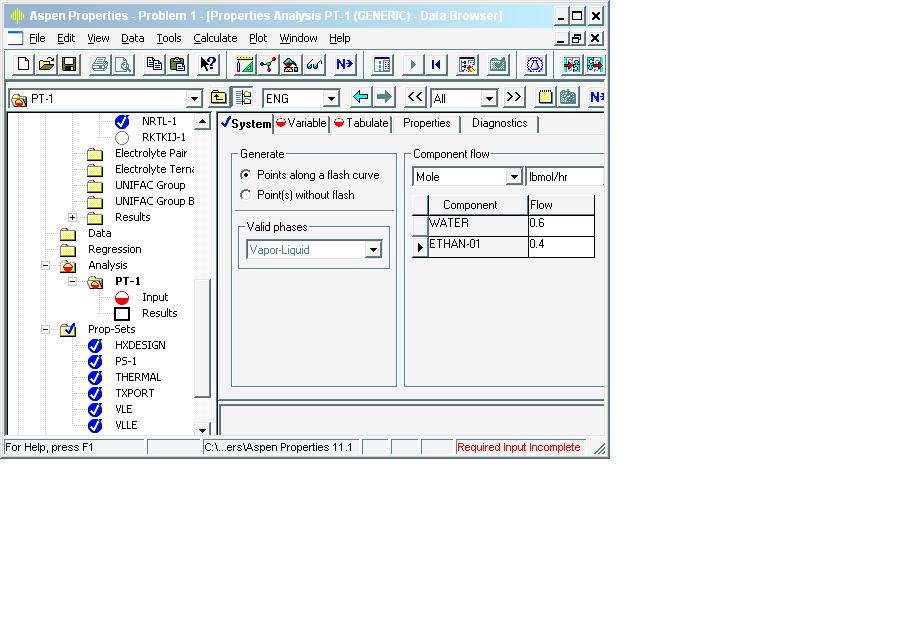Reinitialize calculation with rewind icon

coord(436,65)
